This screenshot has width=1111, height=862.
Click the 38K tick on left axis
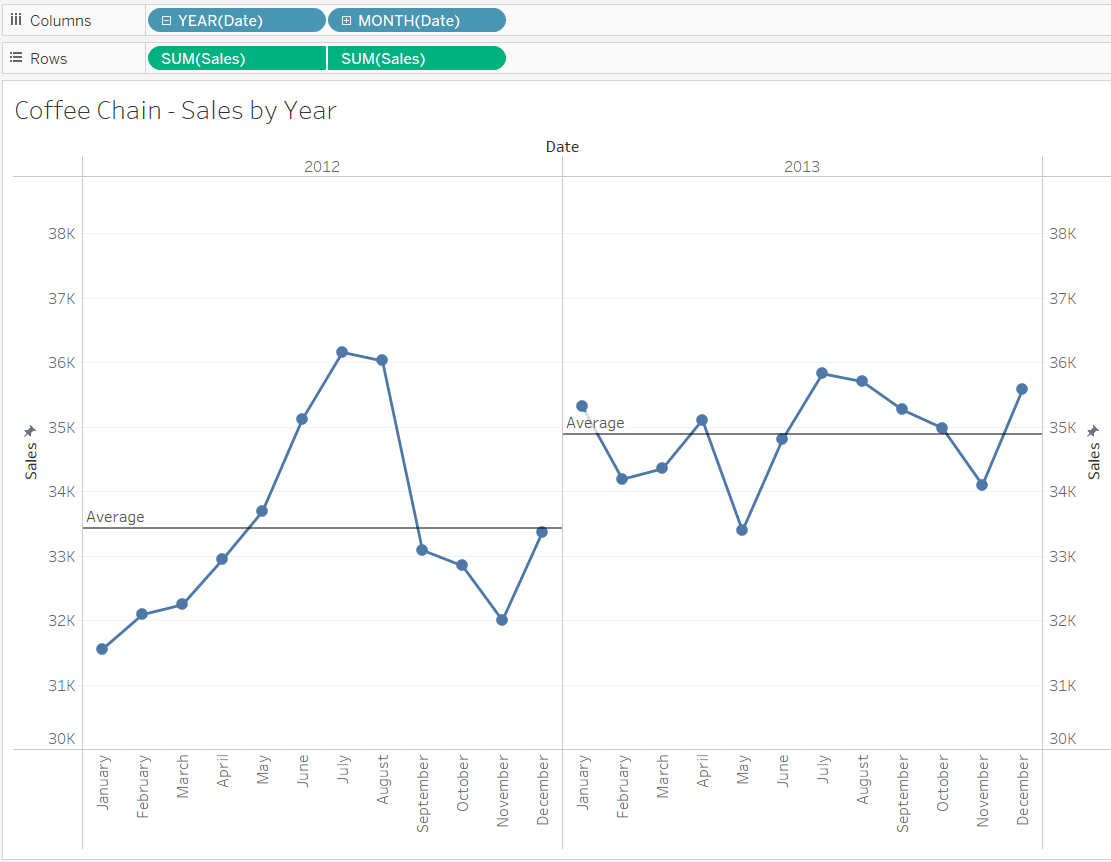tap(62, 234)
